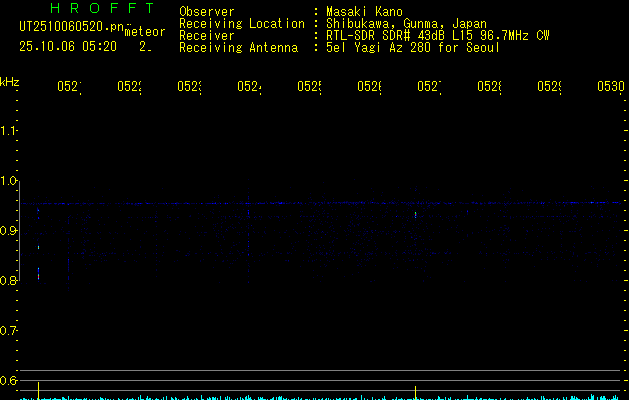
Task: Click the 0.9 frequency axis label
Action: 8,231
